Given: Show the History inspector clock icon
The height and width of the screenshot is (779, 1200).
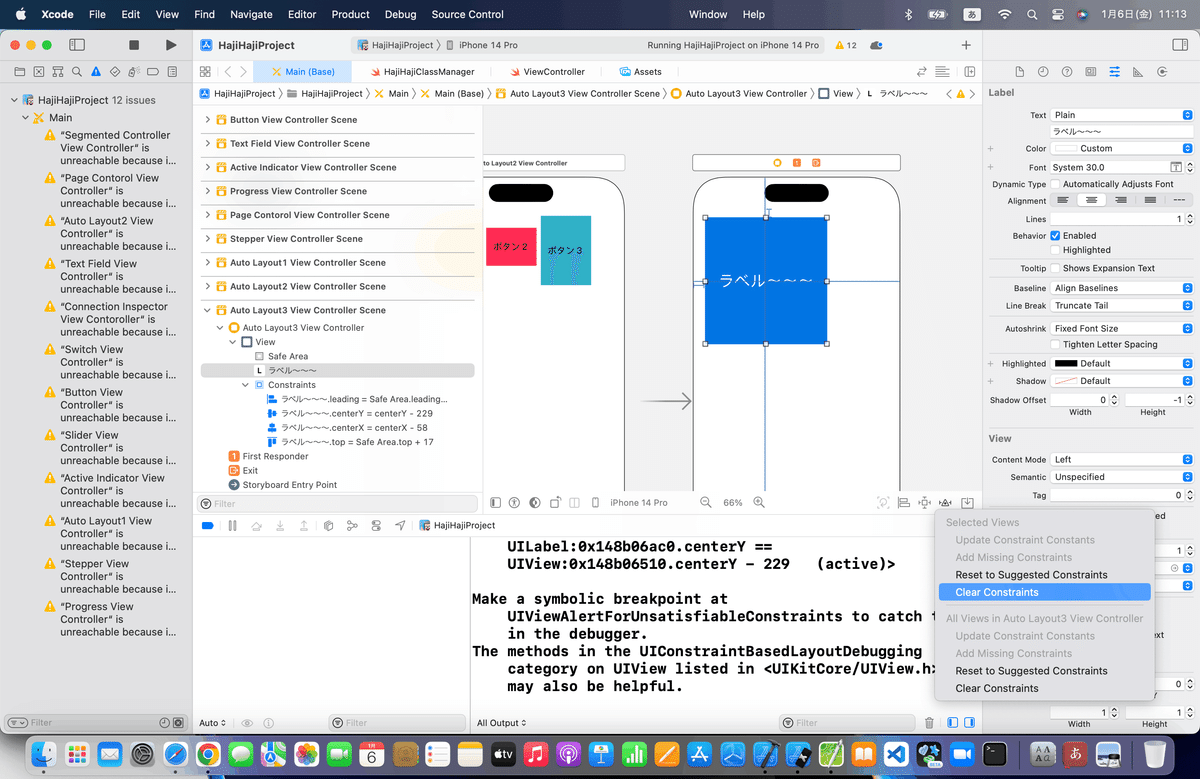Looking at the screenshot, I should pyautogui.click(x=1043, y=72).
